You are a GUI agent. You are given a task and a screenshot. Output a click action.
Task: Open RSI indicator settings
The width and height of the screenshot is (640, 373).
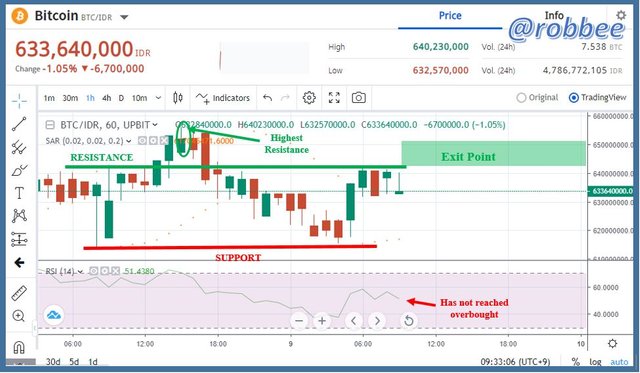coord(104,271)
